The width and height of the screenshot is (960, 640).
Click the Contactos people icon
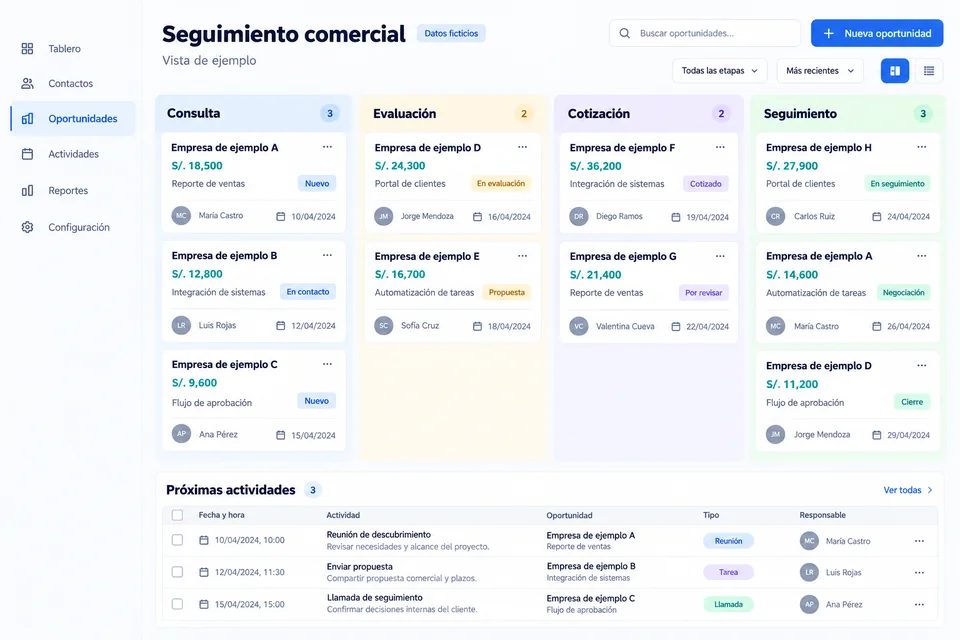(27, 83)
